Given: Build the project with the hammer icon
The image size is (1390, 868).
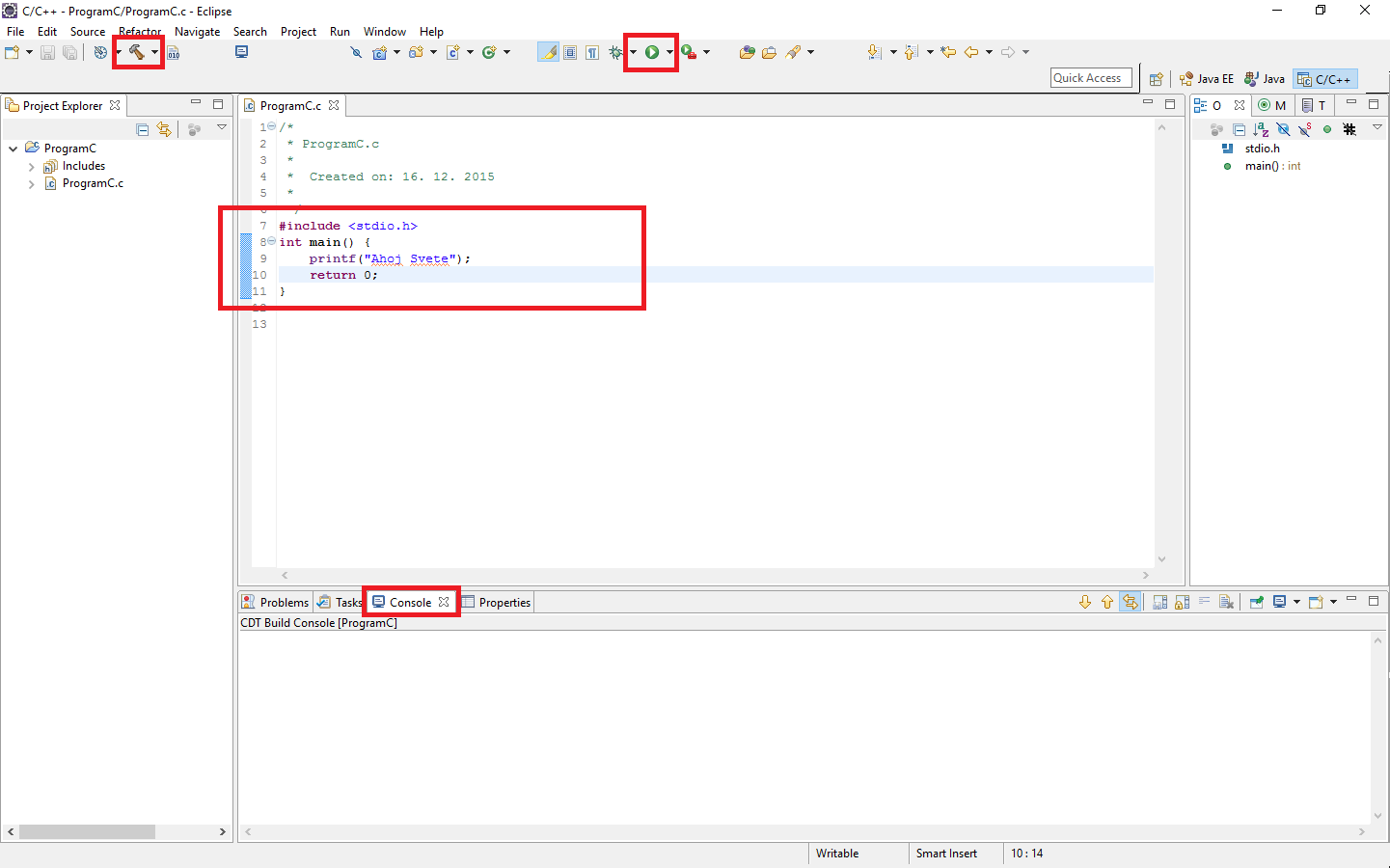Looking at the screenshot, I should [135, 52].
